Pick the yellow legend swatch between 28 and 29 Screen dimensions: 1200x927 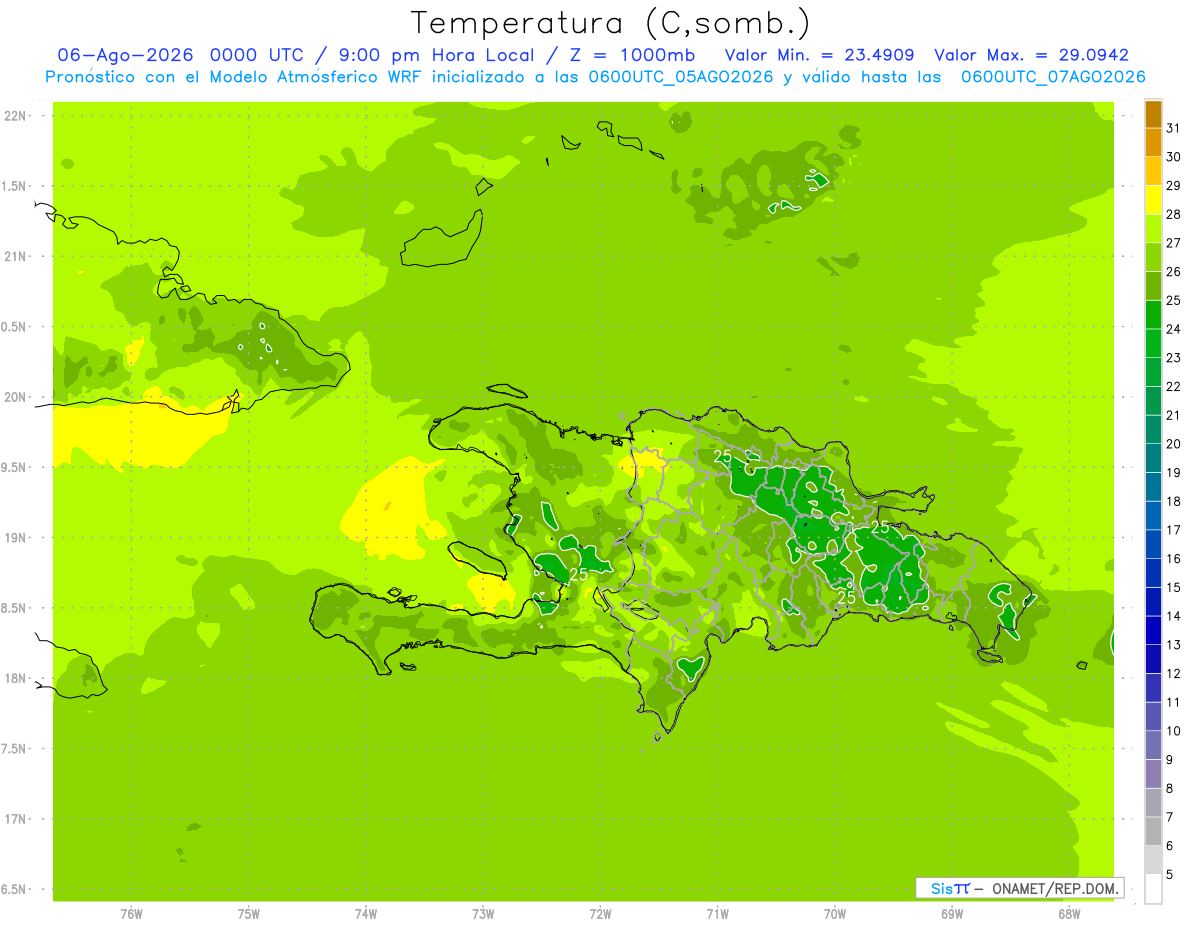pyautogui.click(x=1153, y=200)
